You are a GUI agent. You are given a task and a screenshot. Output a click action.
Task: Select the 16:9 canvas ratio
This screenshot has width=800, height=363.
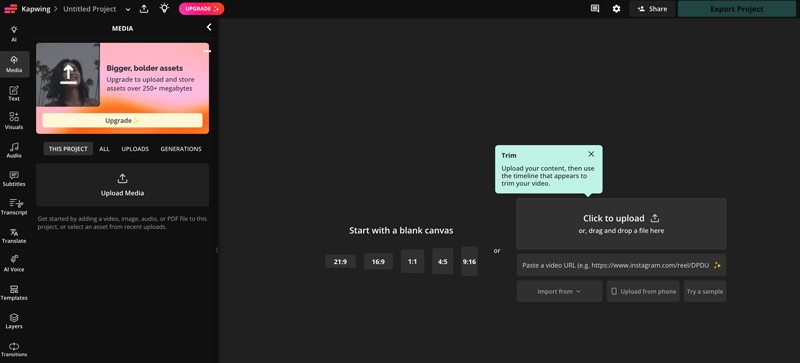click(x=378, y=261)
